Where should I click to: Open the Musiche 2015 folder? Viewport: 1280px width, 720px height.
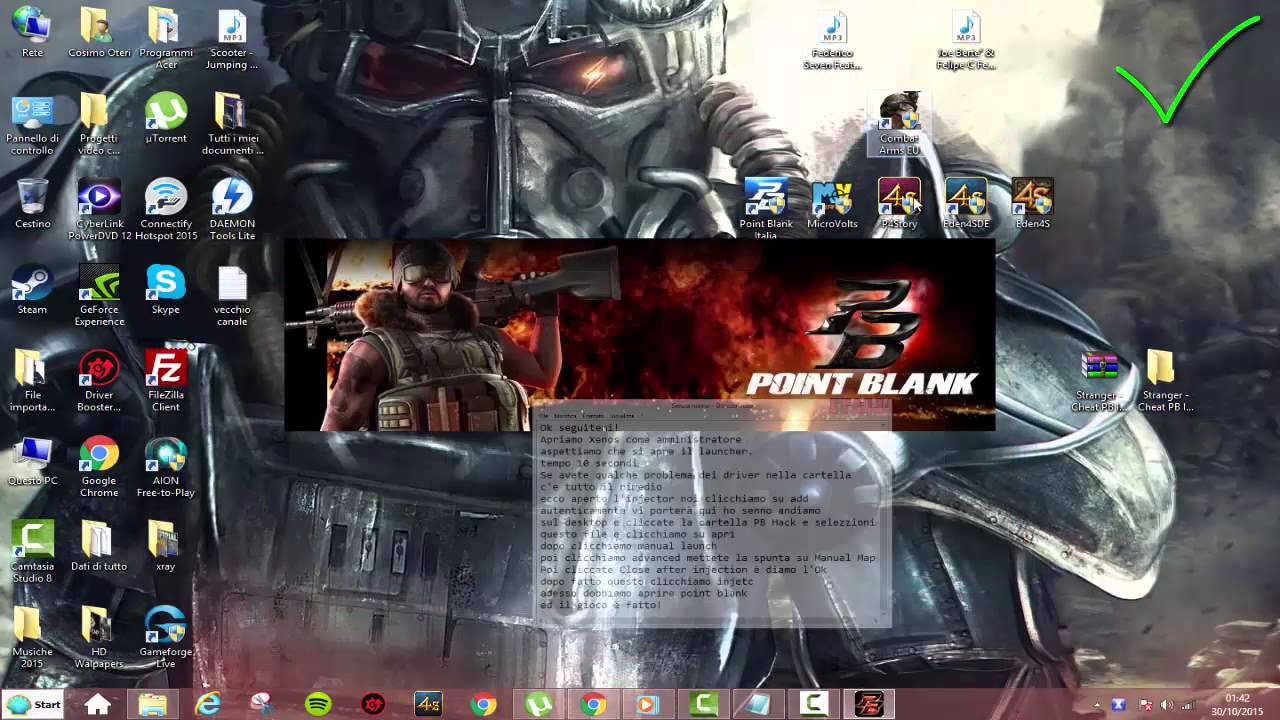pos(32,637)
